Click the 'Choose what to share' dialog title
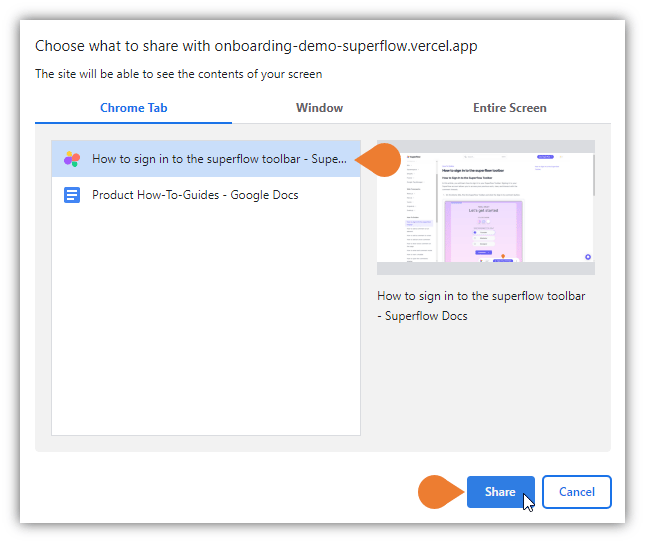This screenshot has height=545, width=645. click(256, 46)
